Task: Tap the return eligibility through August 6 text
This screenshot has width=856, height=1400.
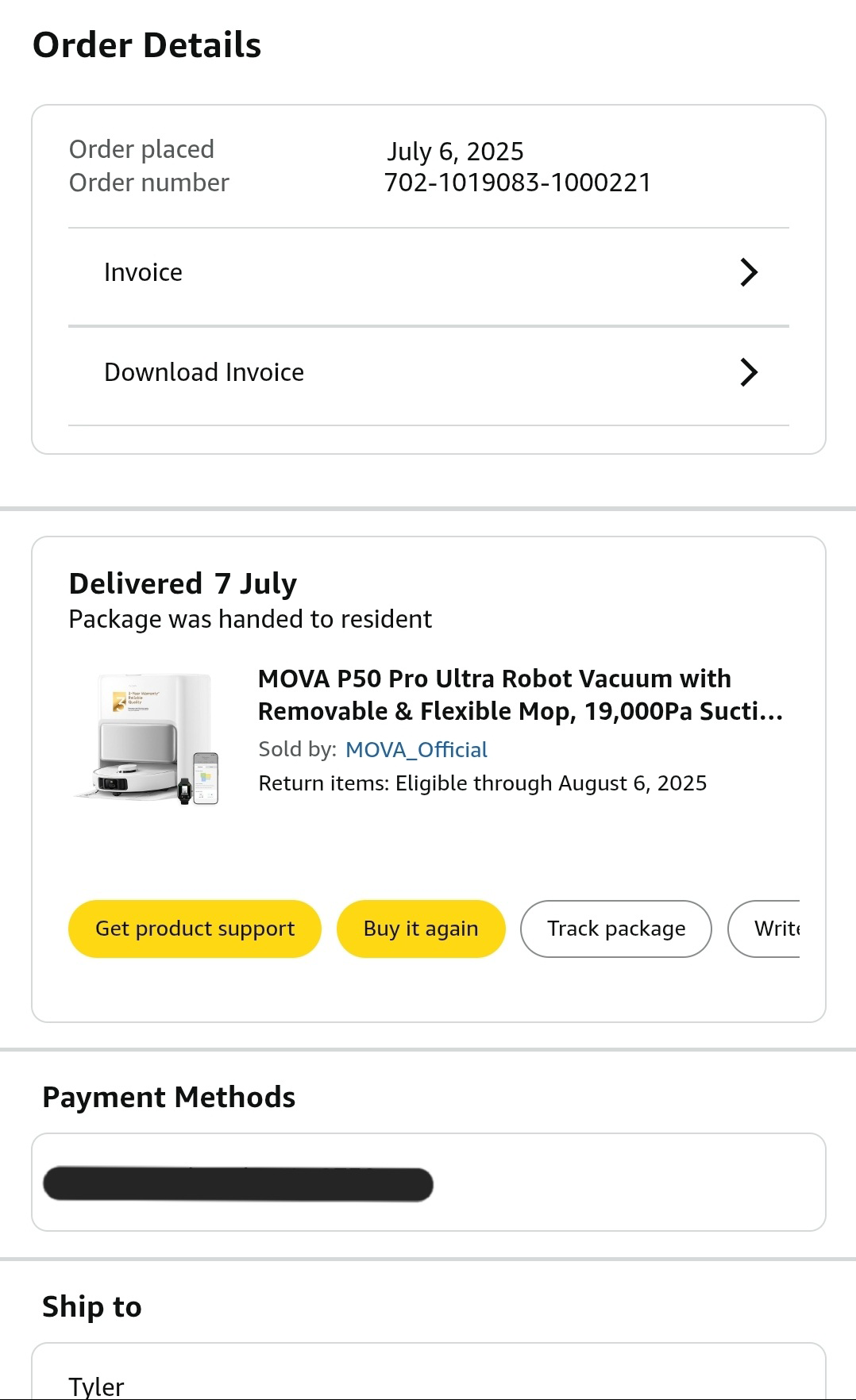Action: point(483,783)
